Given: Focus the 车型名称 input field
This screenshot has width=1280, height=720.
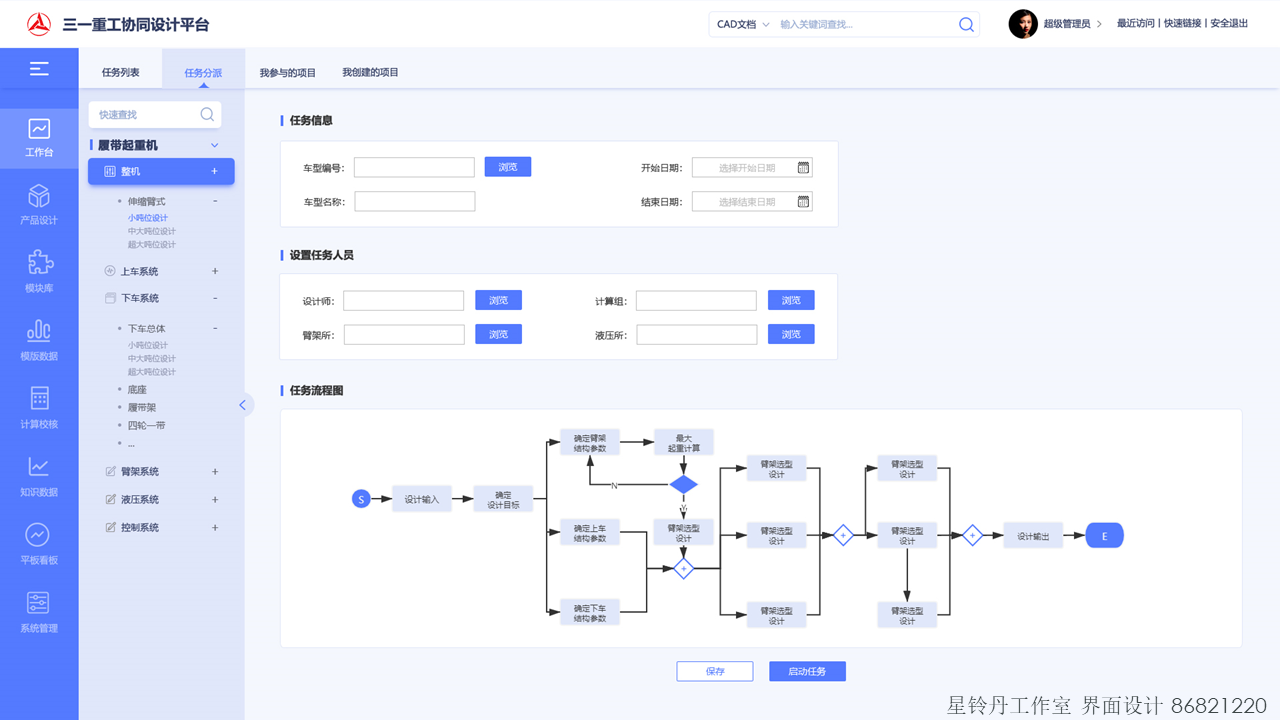Looking at the screenshot, I should pyautogui.click(x=414, y=201).
